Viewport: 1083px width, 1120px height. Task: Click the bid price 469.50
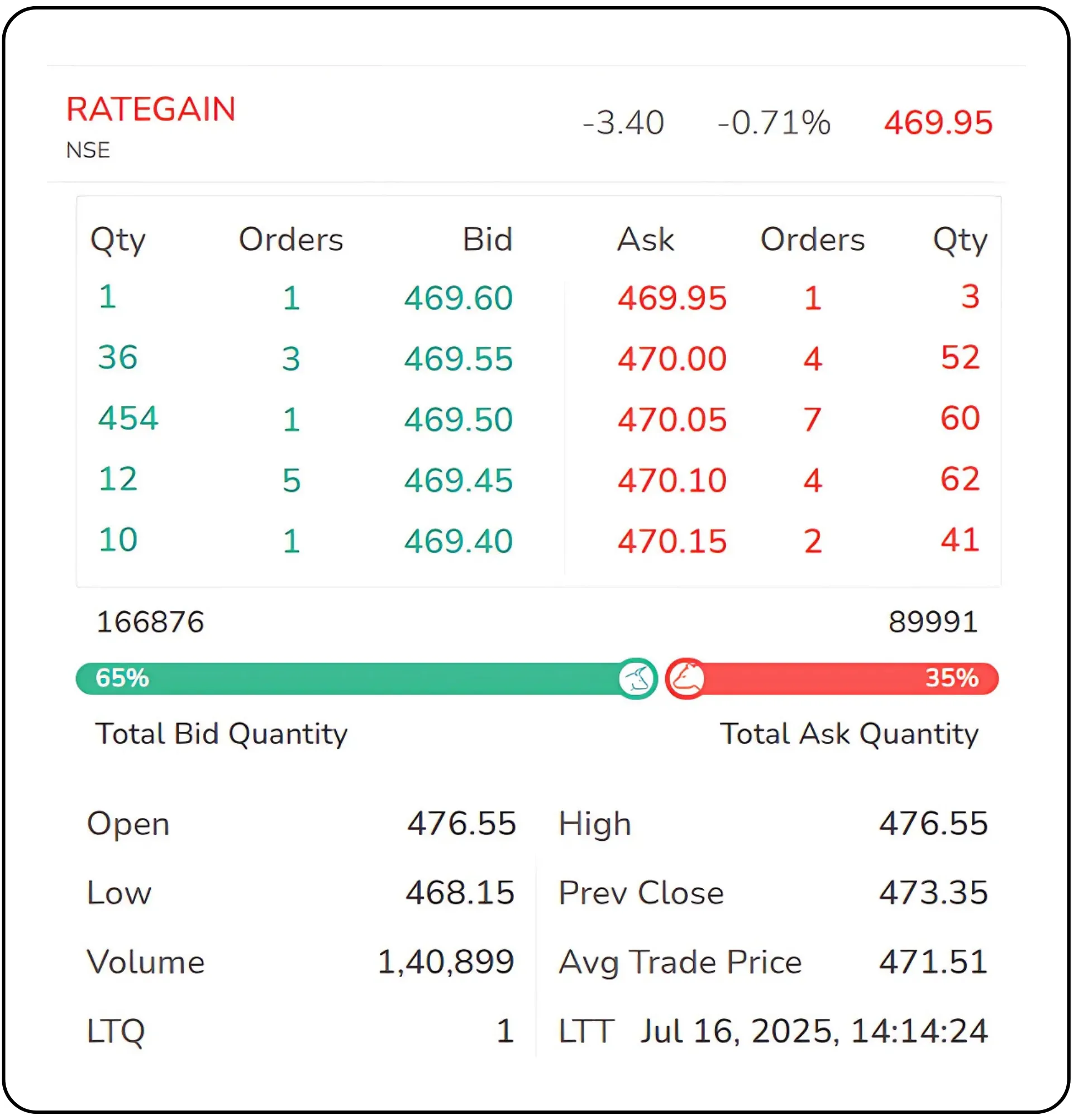tap(458, 419)
